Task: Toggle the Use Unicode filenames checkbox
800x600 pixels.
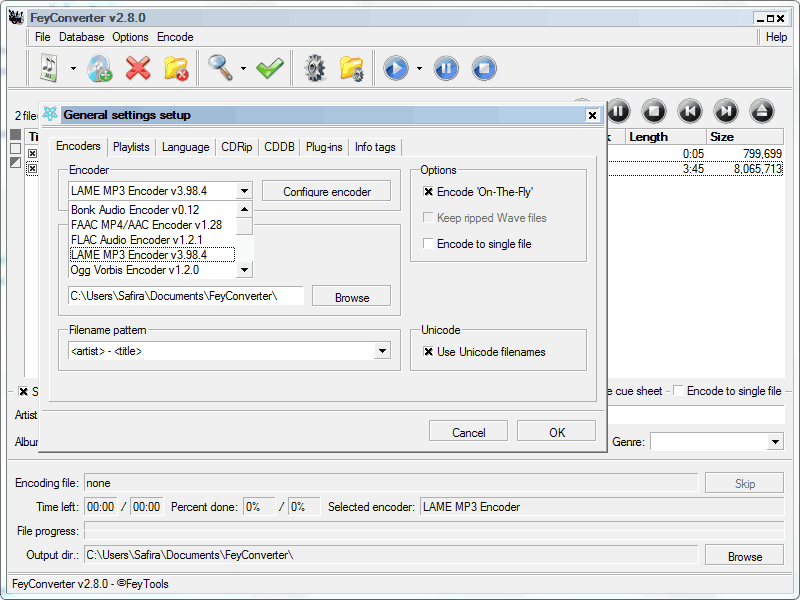Action: pos(429,352)
